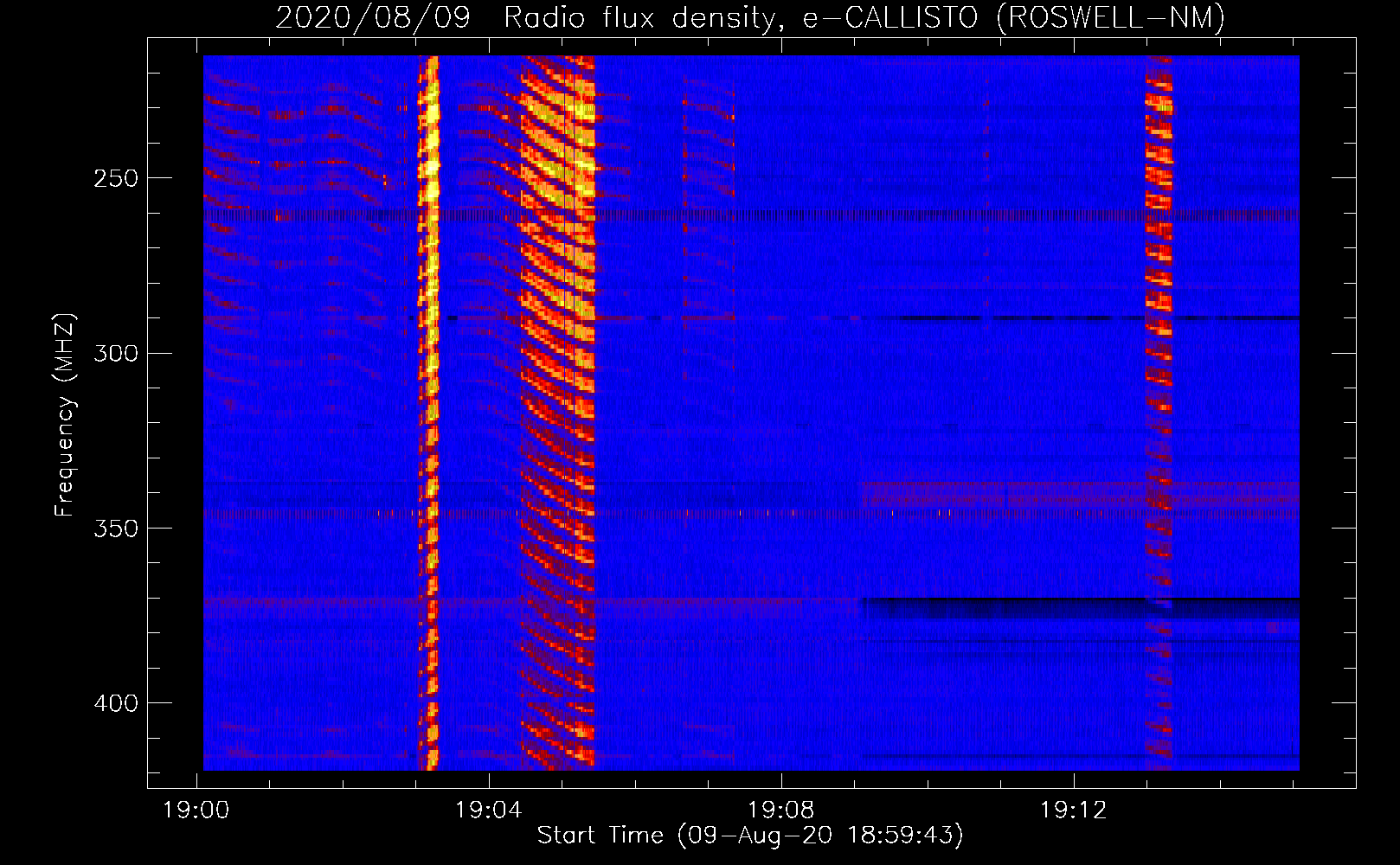The width and height of the screenshot is (1400, 865).
Task: Select the 'Frequency (MHZ)' y-axis label
Action: pos(65,414)
